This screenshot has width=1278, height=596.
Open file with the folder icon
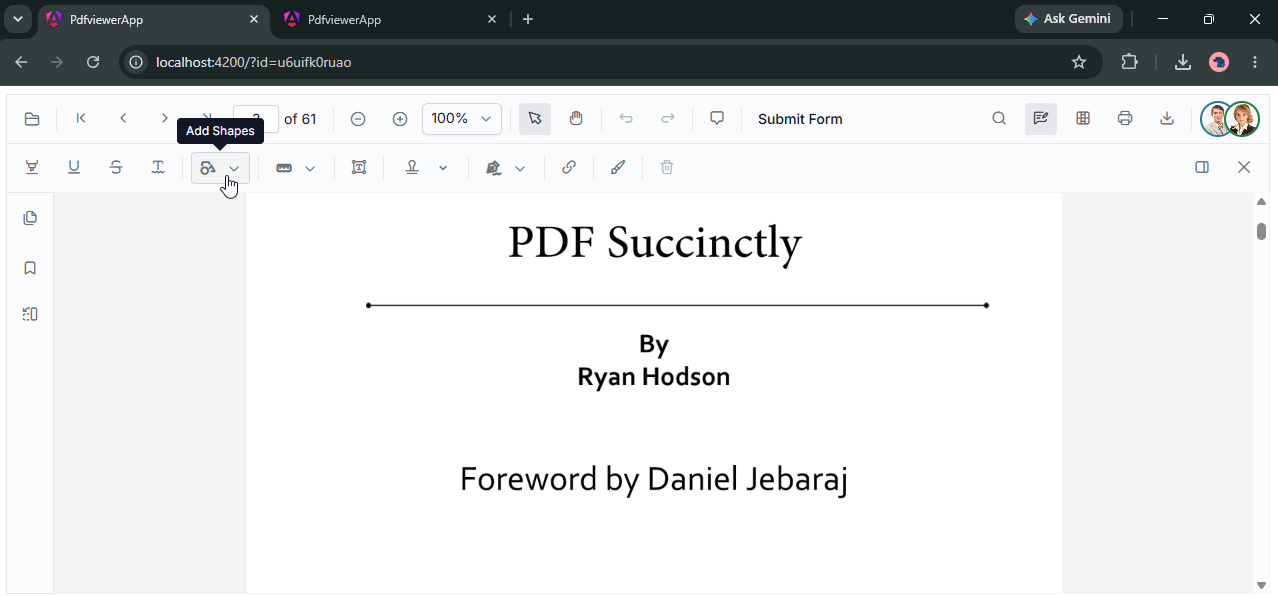click(32, 119)
